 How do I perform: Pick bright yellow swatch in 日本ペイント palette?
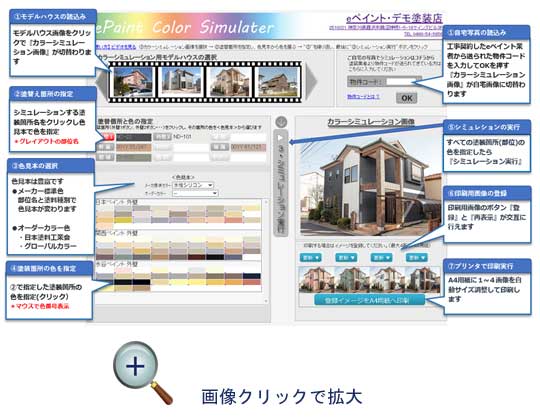[x=123, y=220]
